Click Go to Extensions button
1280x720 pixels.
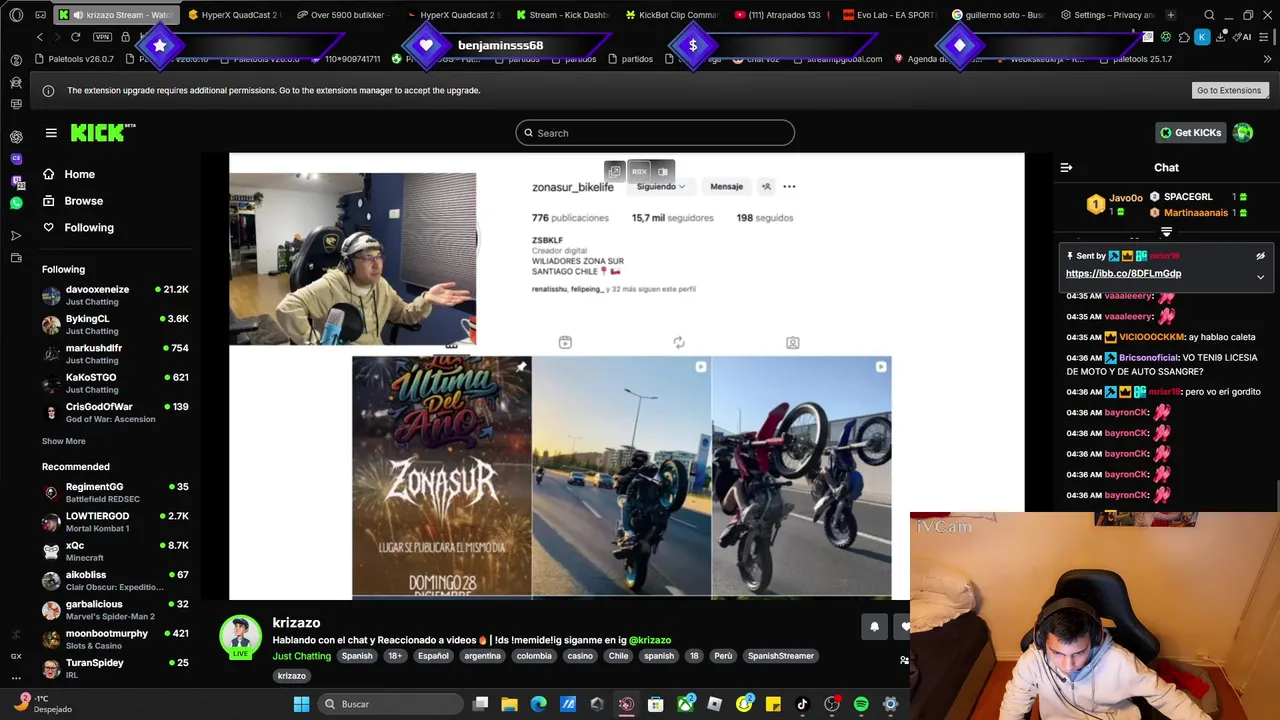(1229, 90)
